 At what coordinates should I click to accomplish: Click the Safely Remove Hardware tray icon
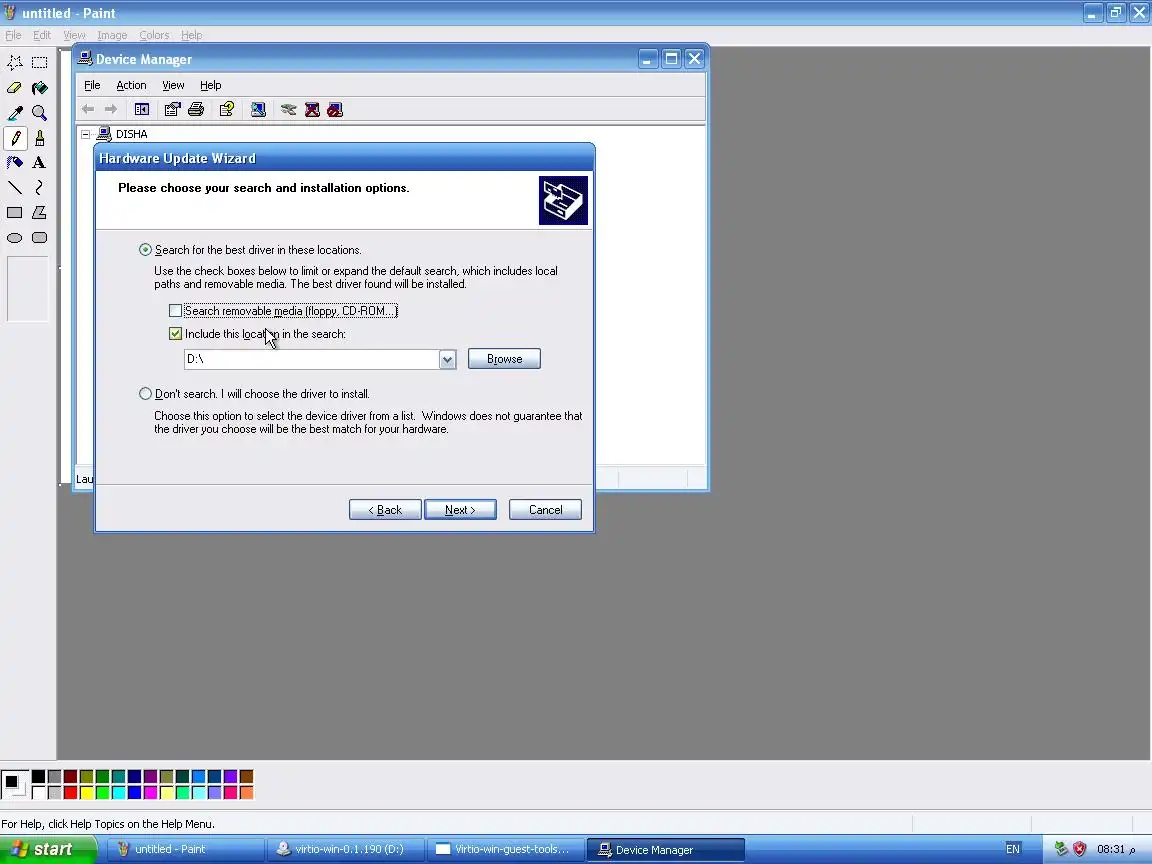[x=1061, y=849]
